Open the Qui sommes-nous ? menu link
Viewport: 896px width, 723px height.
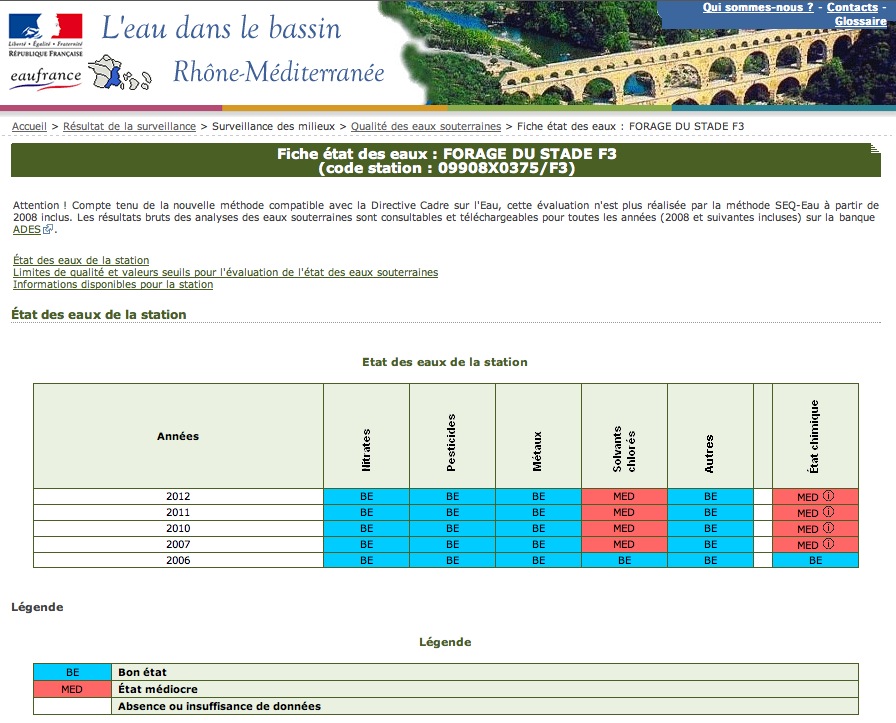[x=758, y=7]
